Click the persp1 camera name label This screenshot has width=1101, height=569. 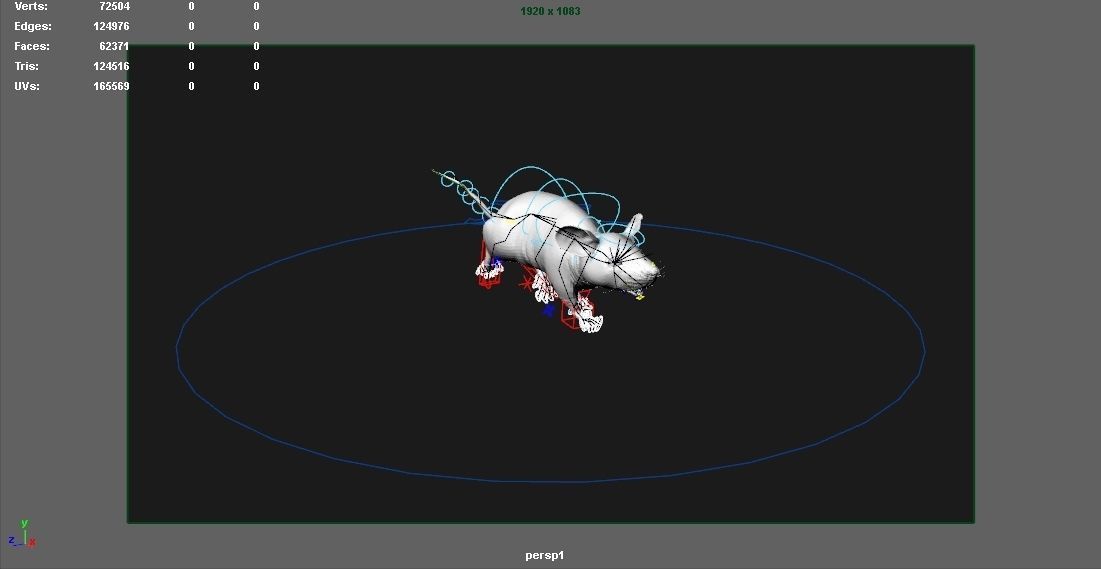544,556
